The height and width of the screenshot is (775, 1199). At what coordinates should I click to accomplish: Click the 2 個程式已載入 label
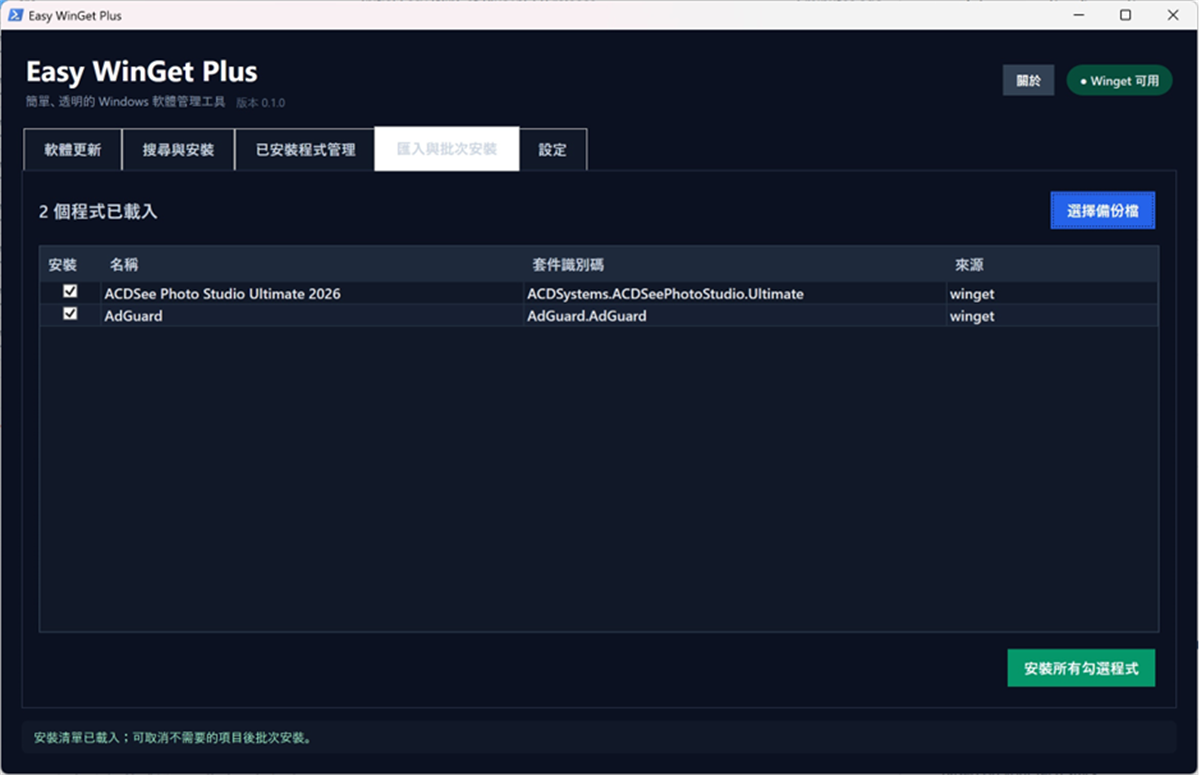click(98, 212)
